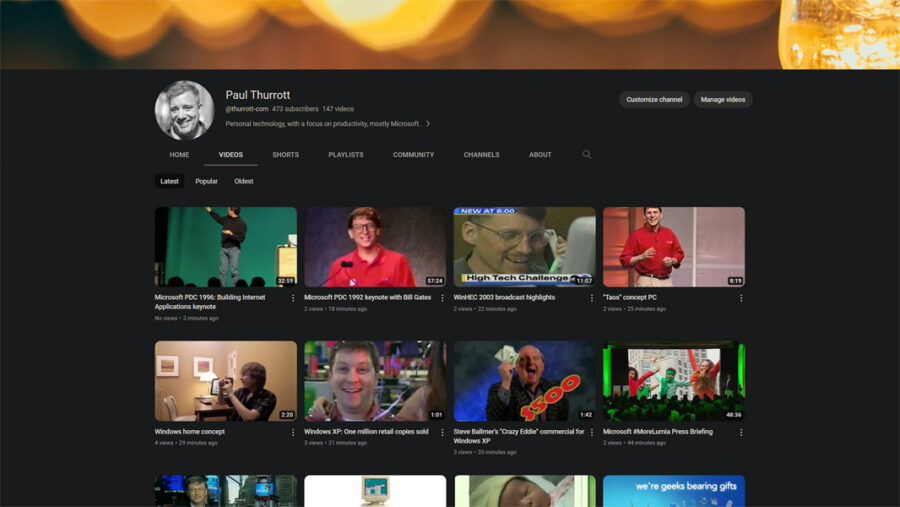Screen dimensions: 900x507
Task: Open Windows home concept title link
Action: tap(189, 432)
